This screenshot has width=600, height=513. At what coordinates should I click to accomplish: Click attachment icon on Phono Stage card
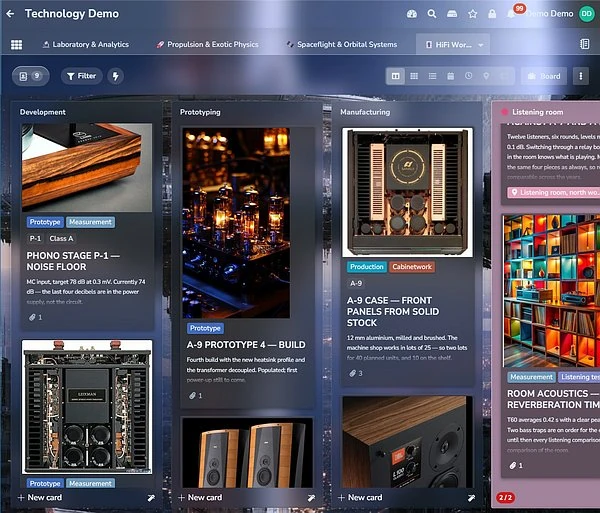(x=32, y=317)
